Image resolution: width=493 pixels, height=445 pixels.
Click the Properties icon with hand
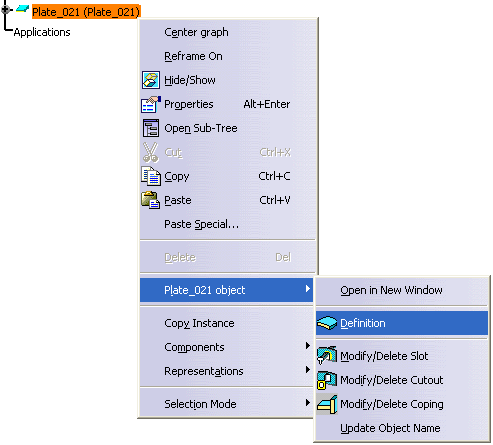click(x=151, y=104)
